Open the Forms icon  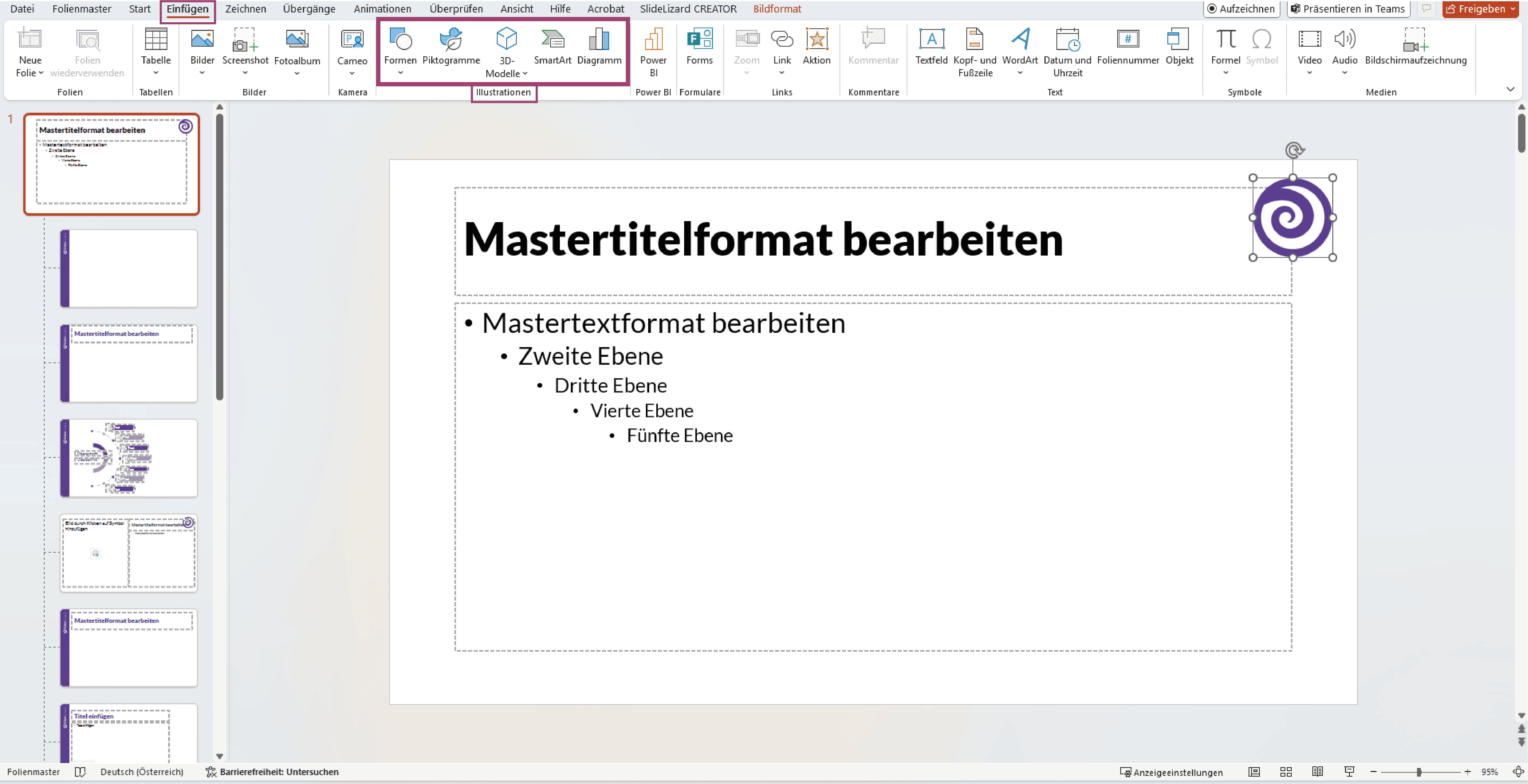(x=700, y=39)
